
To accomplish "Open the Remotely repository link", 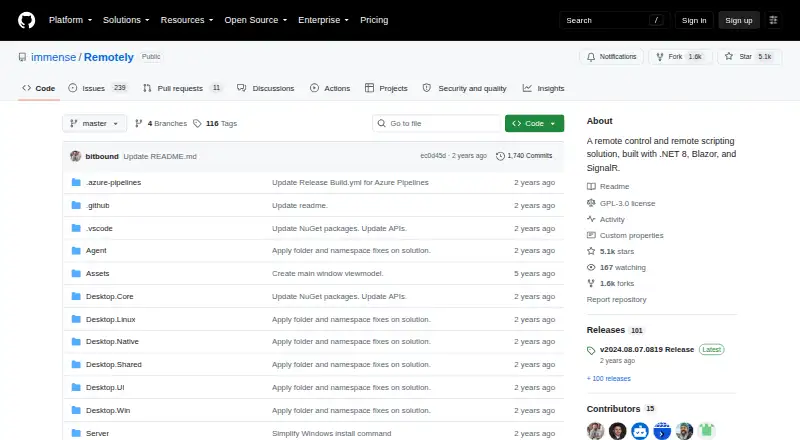I will (109, 57).
